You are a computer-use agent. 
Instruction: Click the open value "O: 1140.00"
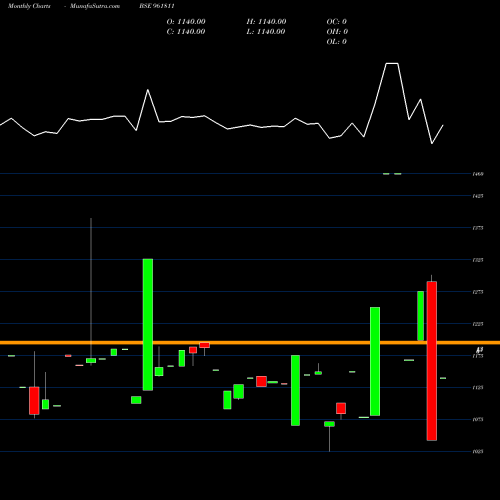click(186, 22)
